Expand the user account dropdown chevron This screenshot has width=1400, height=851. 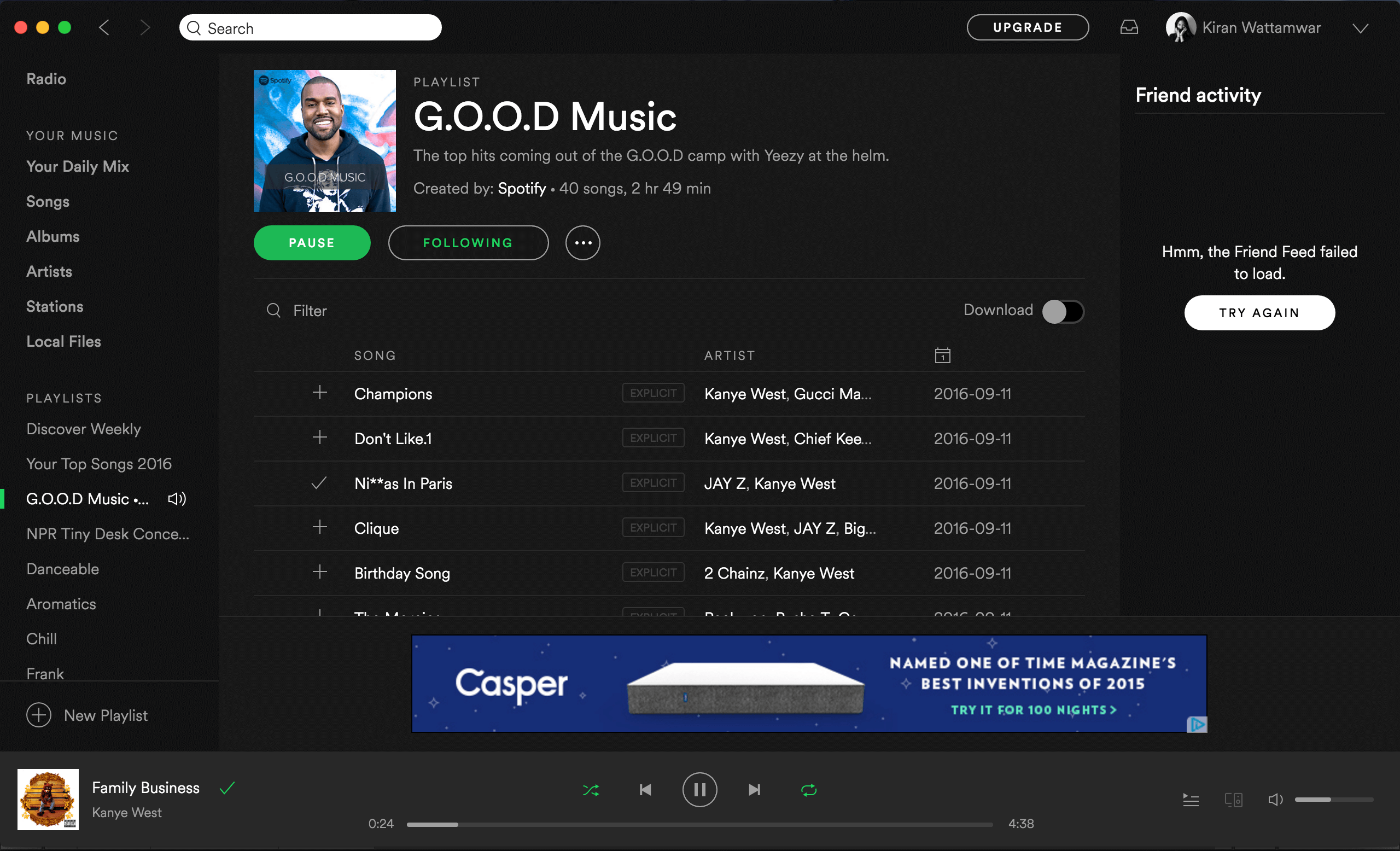pyautogui.click(x=1360, y=28)
